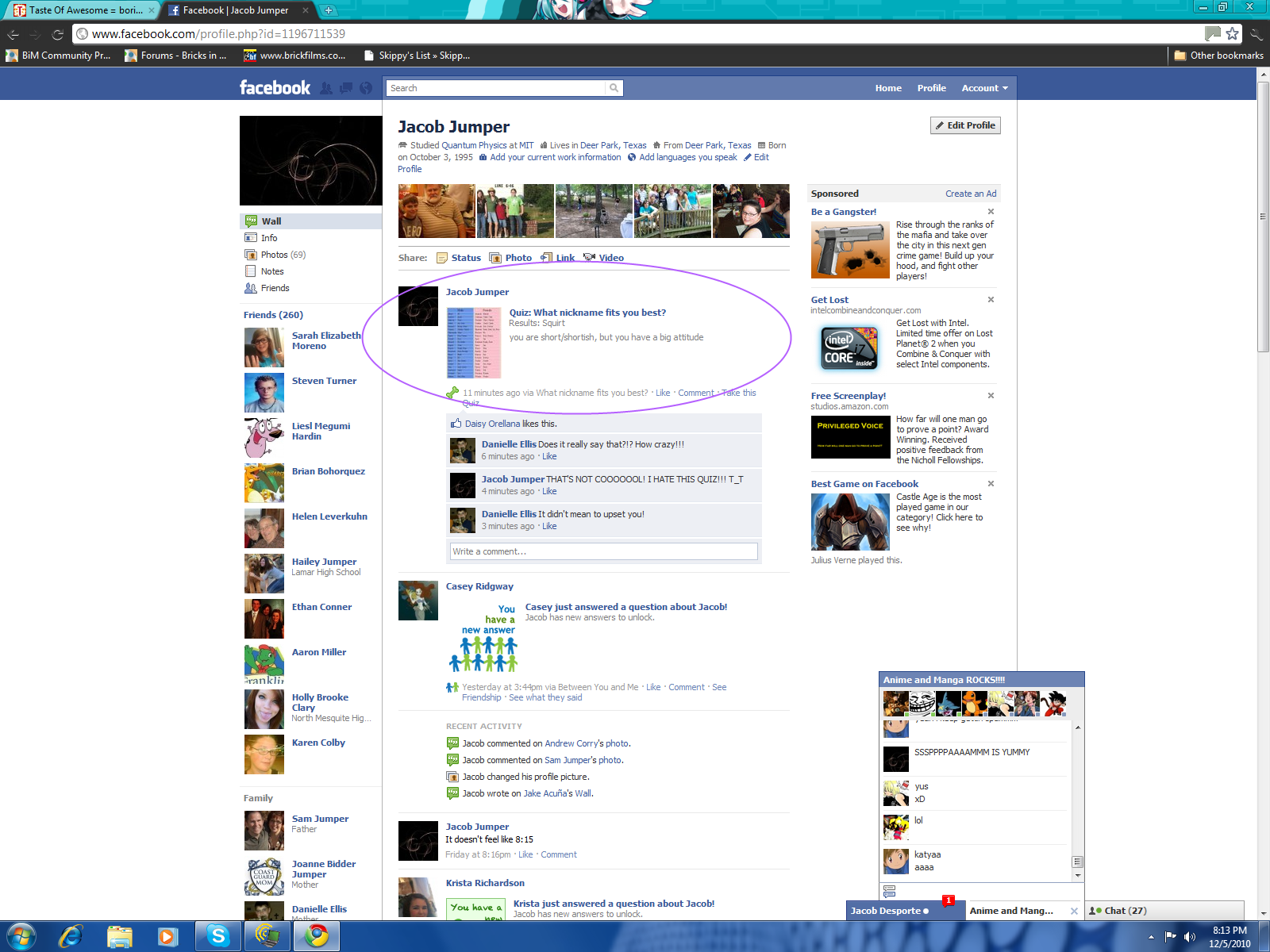
Task: Open notifications globe icon in header
Action: click(x=366, y=88)
